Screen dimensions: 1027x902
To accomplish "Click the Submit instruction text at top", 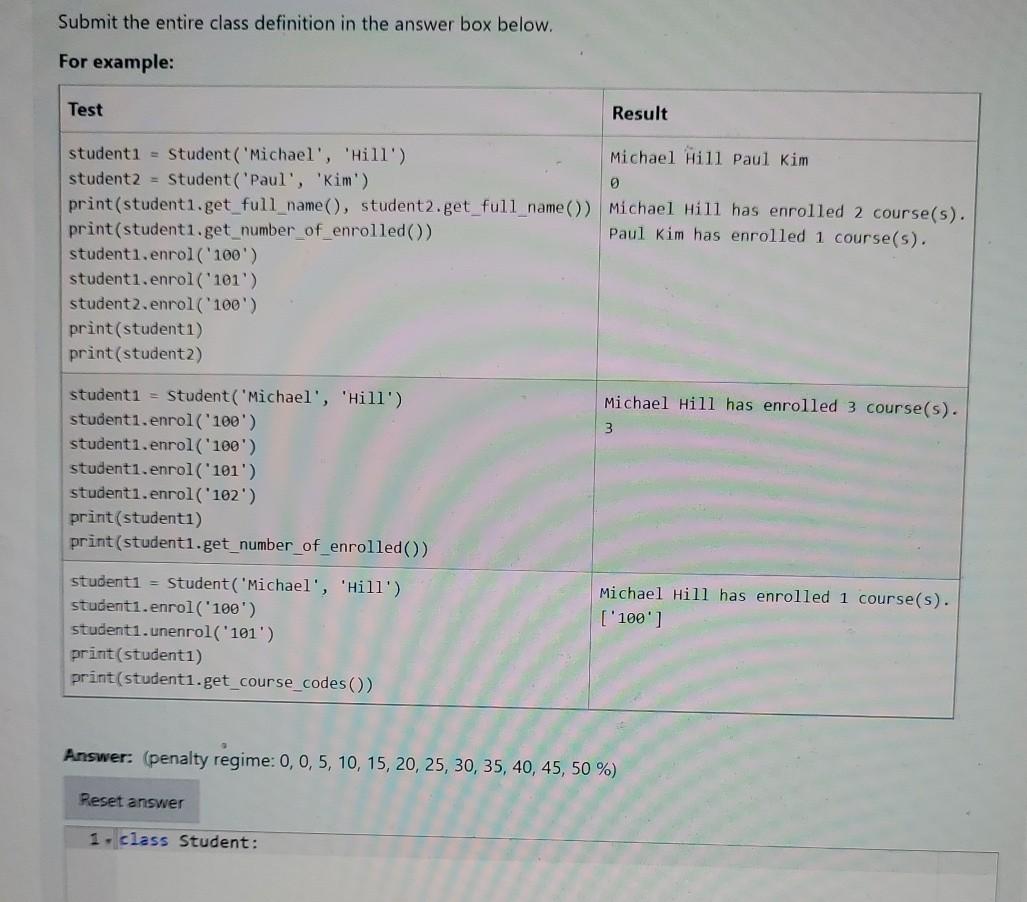I will [305, 23].
